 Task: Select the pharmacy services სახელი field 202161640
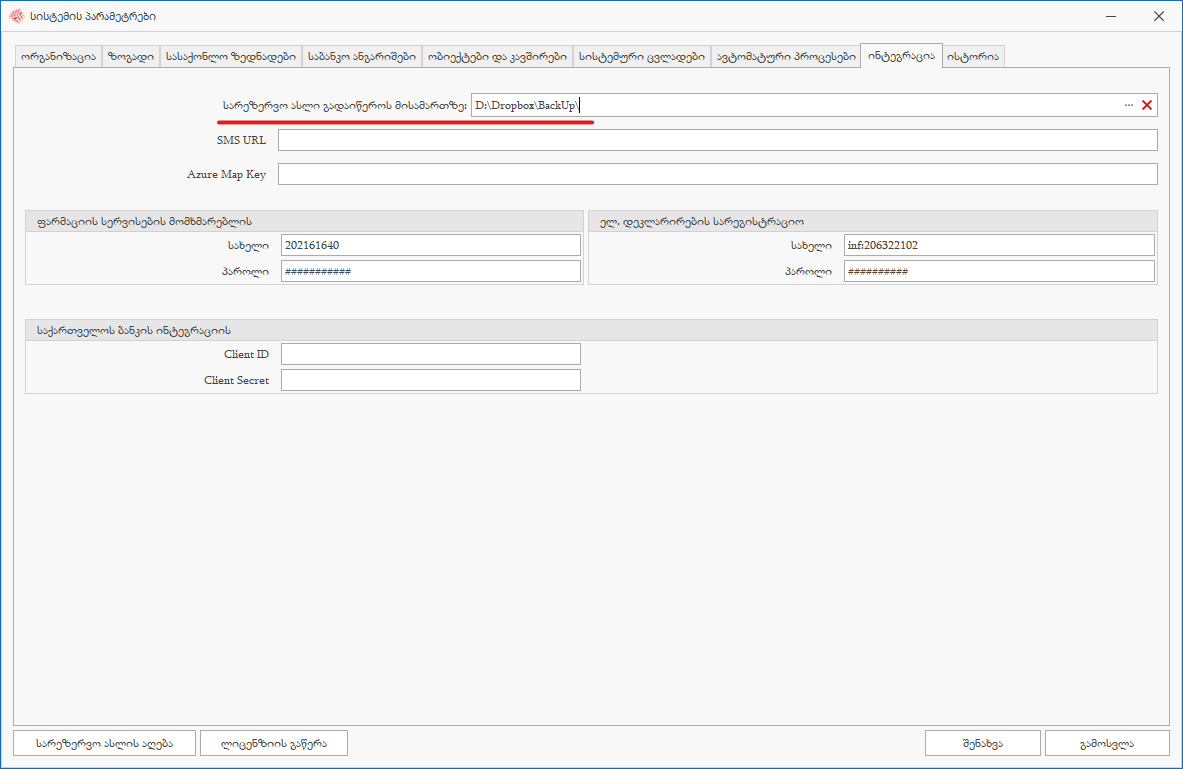431,245
